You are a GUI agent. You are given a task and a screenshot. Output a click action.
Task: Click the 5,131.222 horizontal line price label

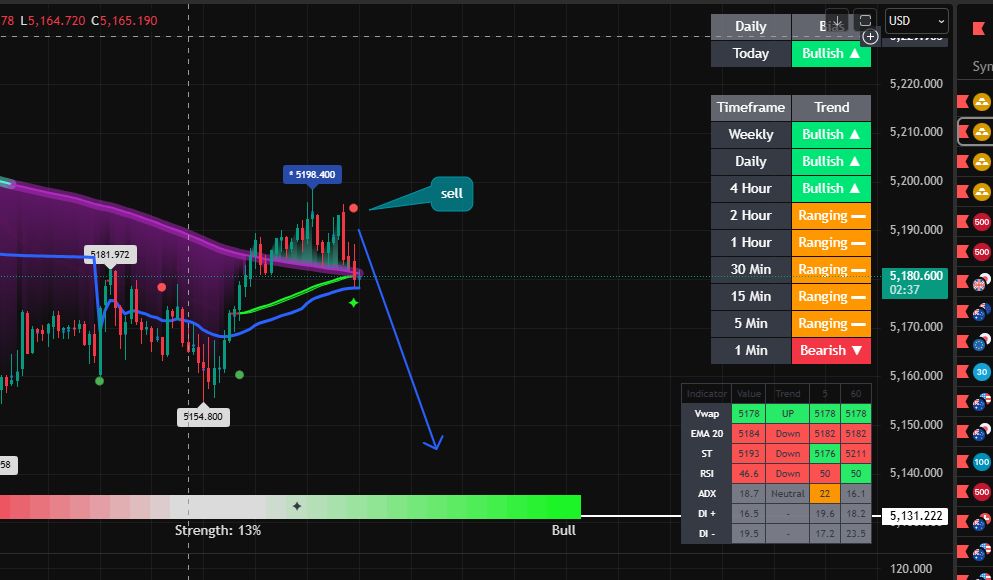coord(915,516)
